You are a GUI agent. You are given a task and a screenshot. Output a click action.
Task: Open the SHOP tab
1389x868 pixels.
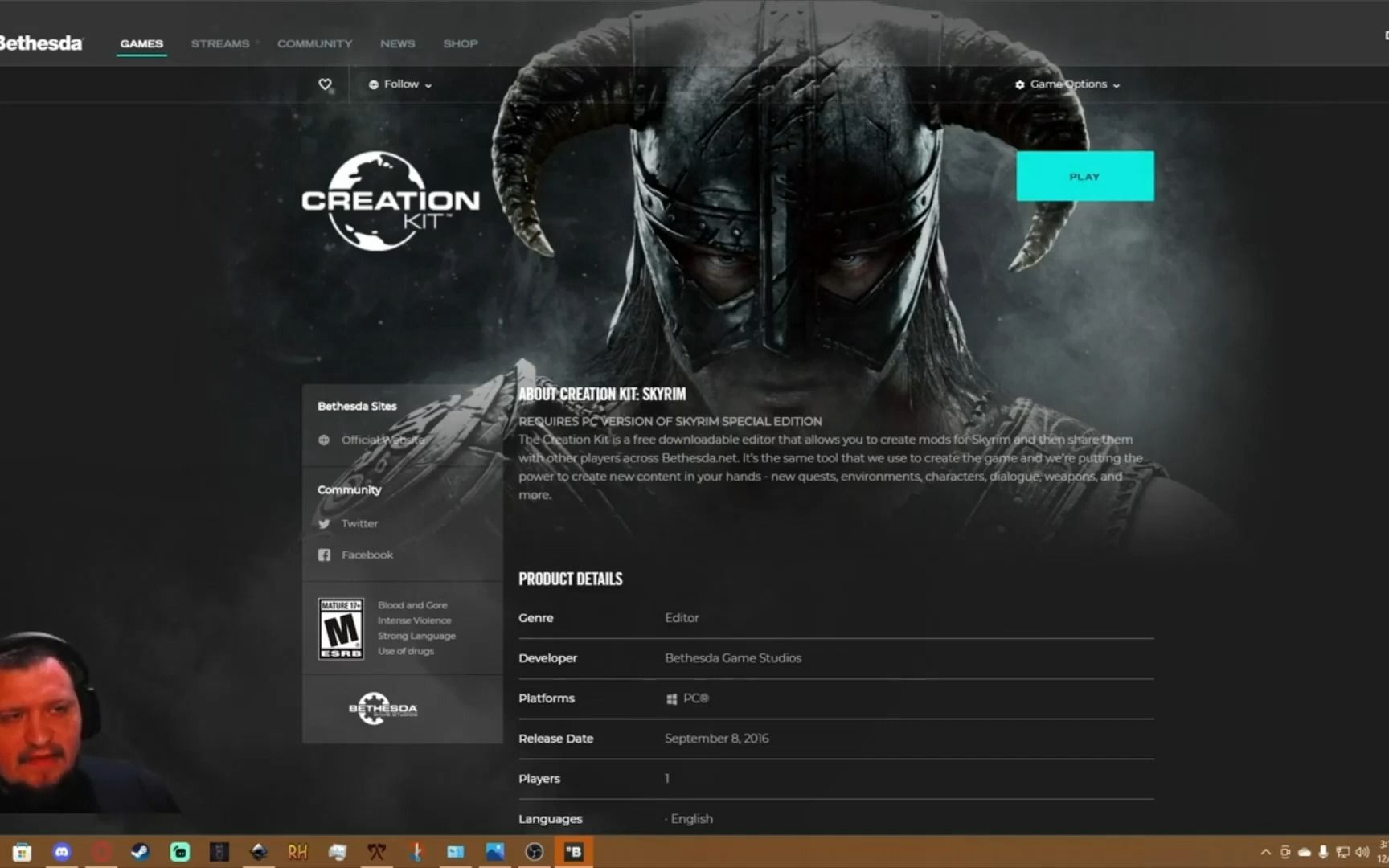tap(461, 43)
